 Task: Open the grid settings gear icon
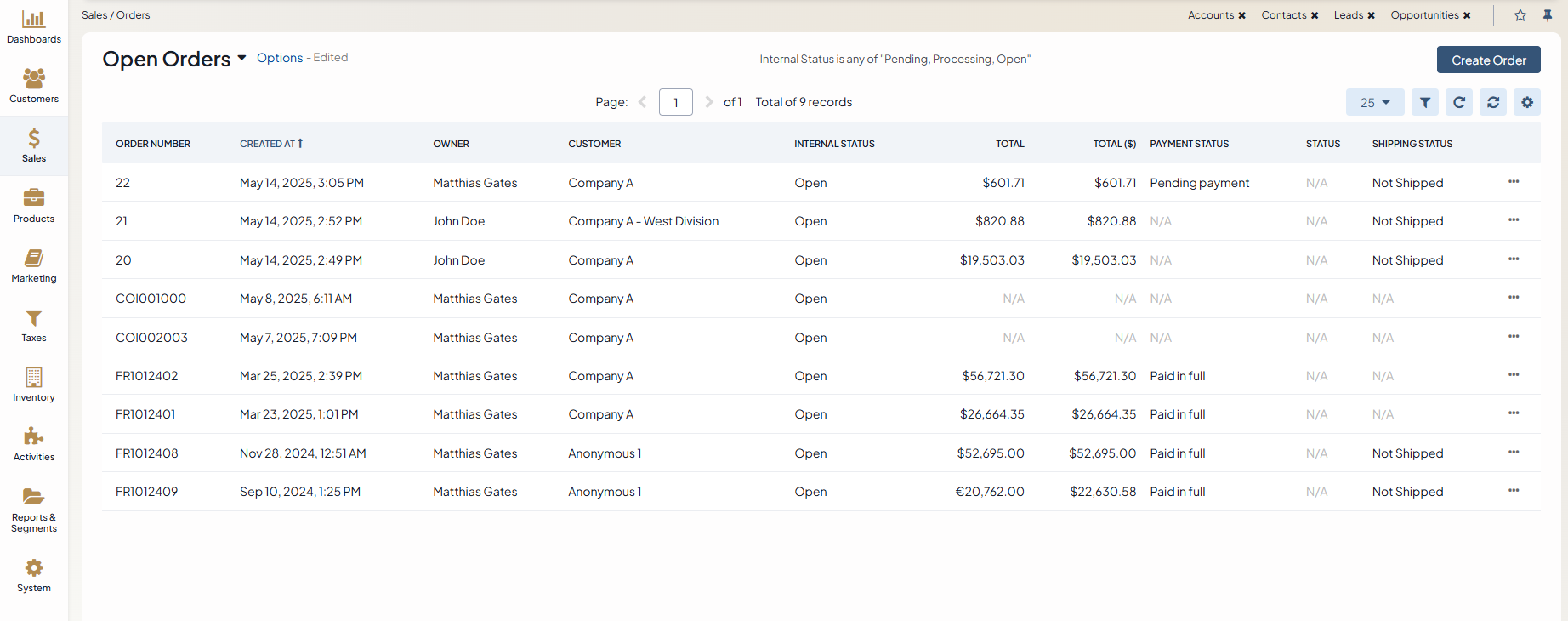click(x=1527, y=102)
